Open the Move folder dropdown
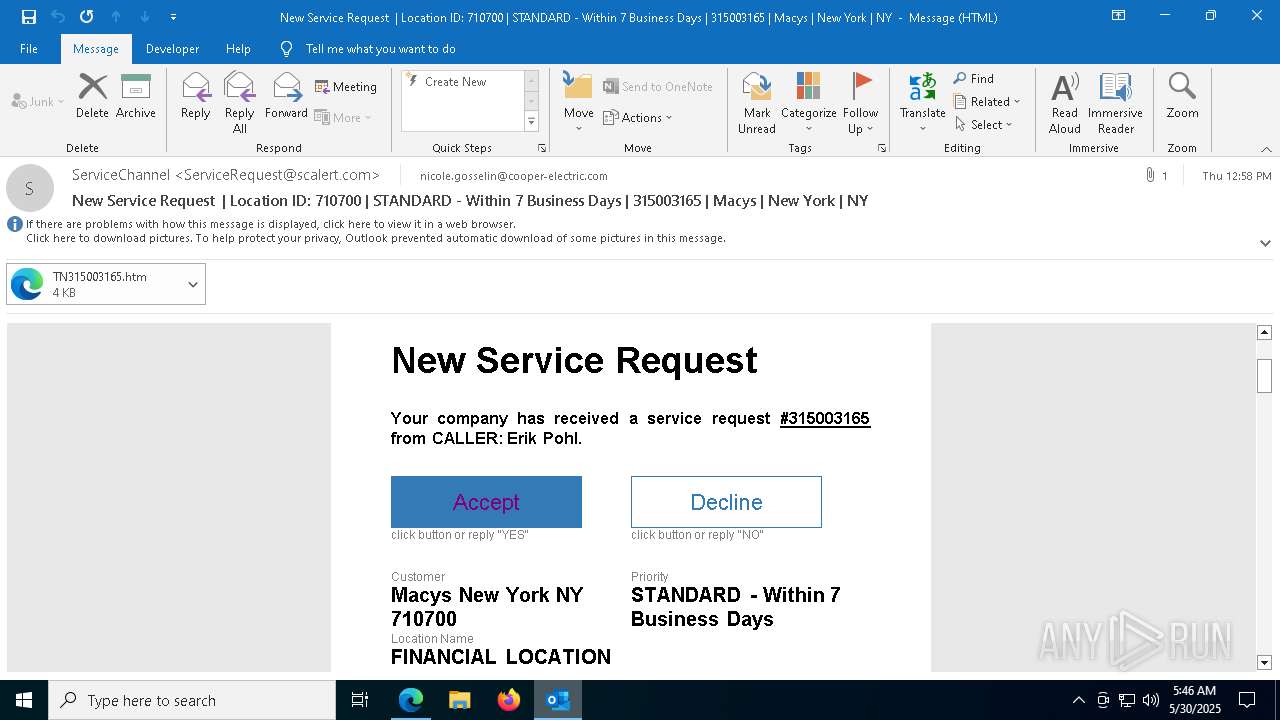This screenshot has width=1280, height=720. pos(579,103)
